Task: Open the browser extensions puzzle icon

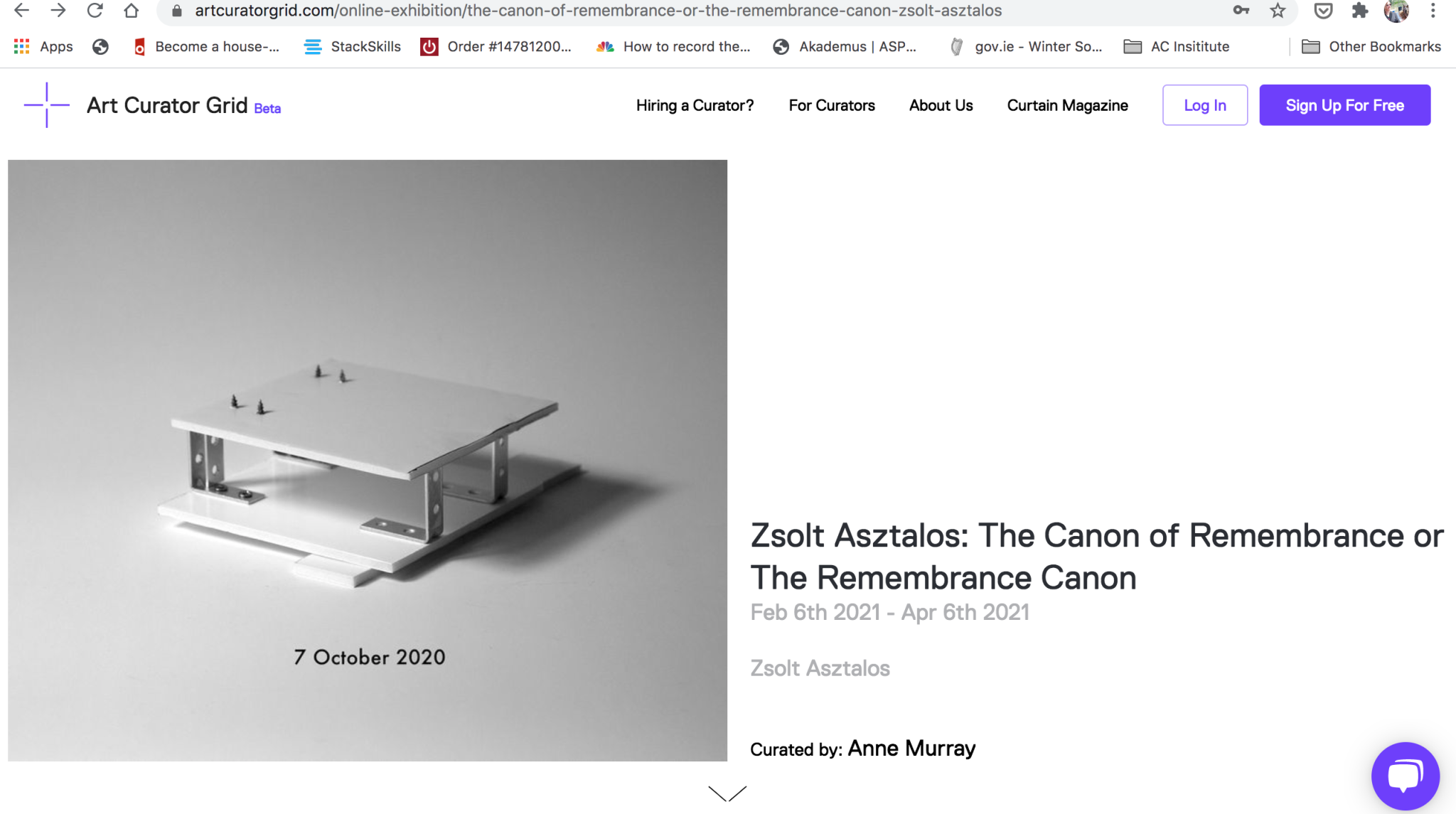Action: coord(1359,11)
